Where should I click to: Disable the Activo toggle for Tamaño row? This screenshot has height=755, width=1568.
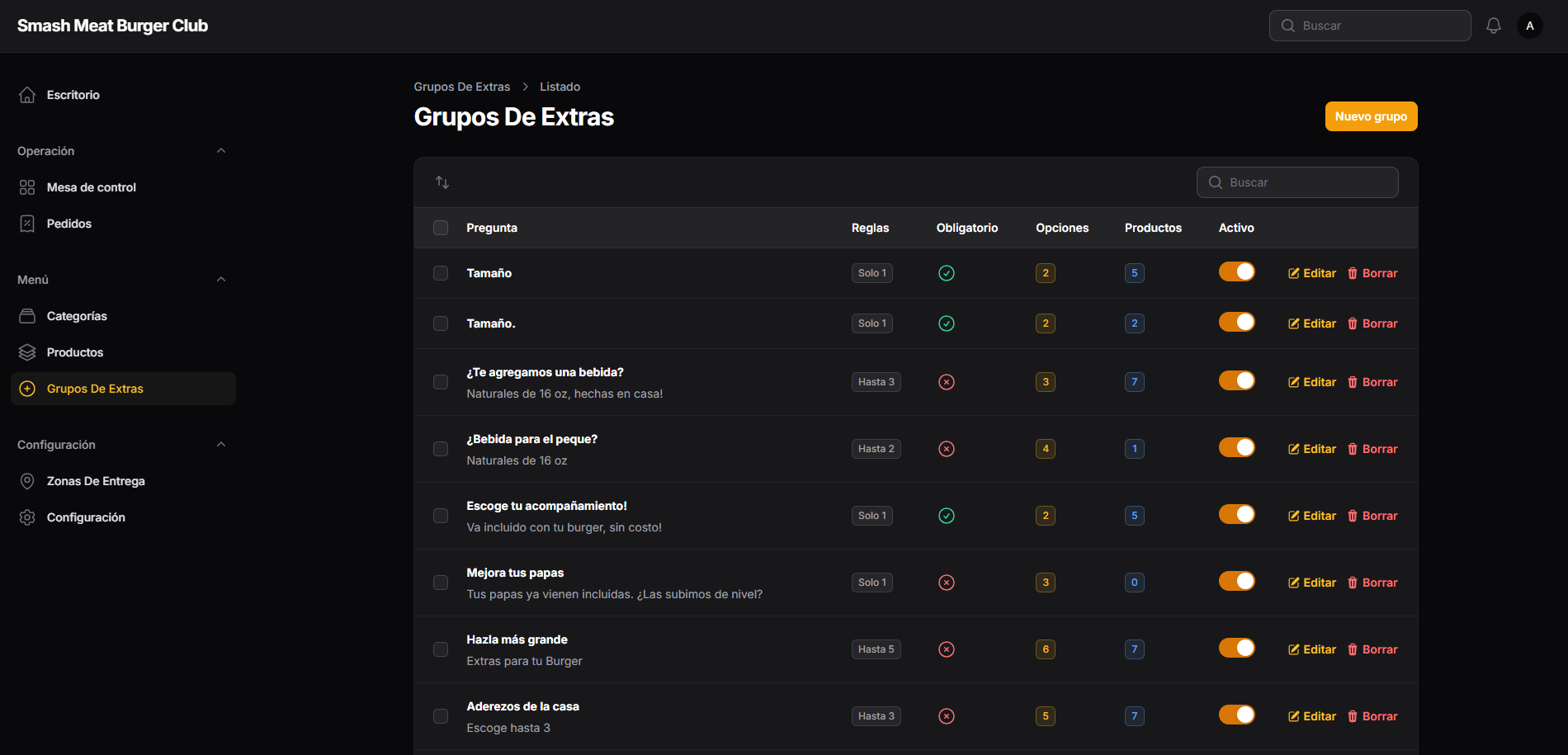[1236, 271]
